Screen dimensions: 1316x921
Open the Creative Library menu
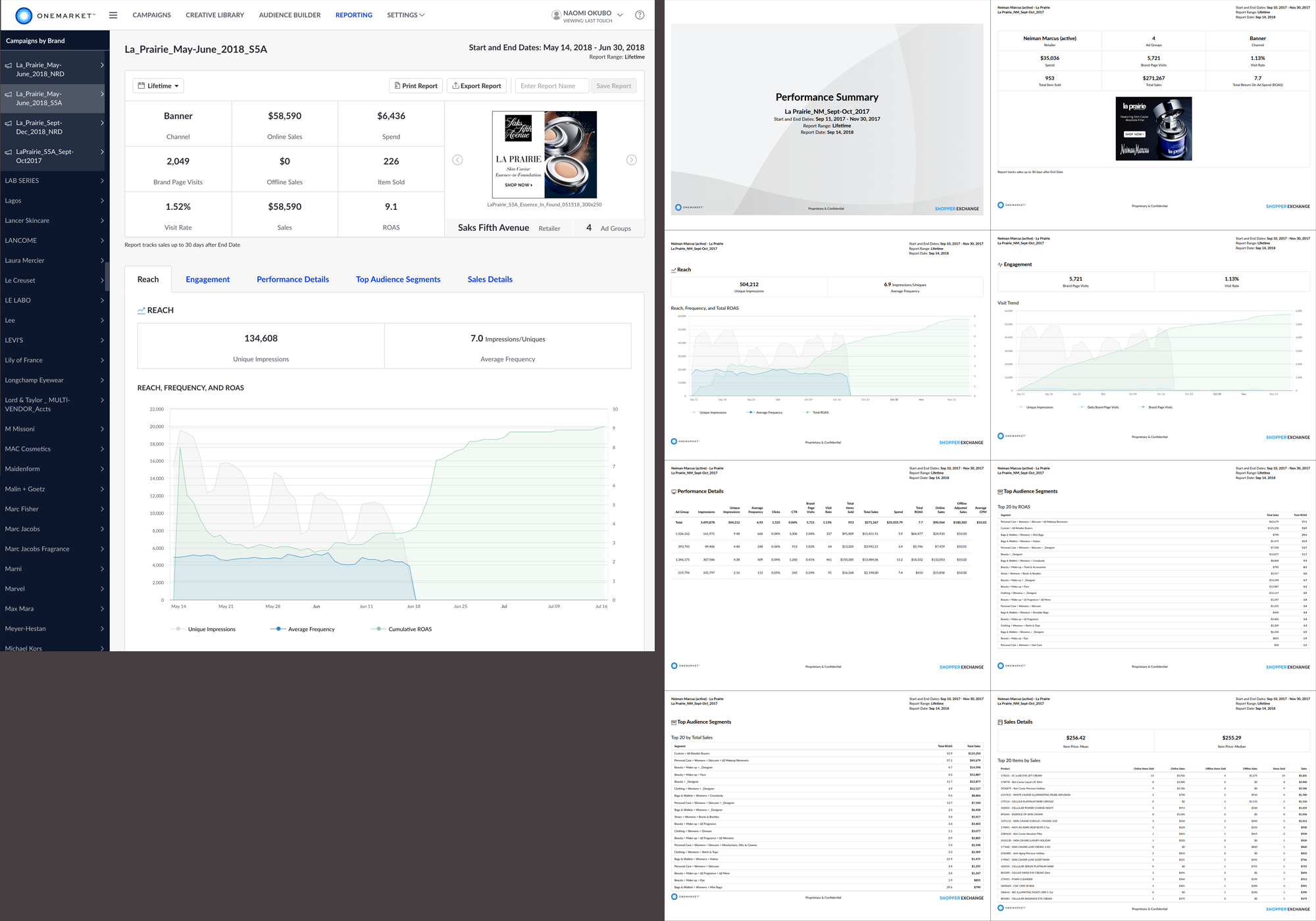(215, 15)
